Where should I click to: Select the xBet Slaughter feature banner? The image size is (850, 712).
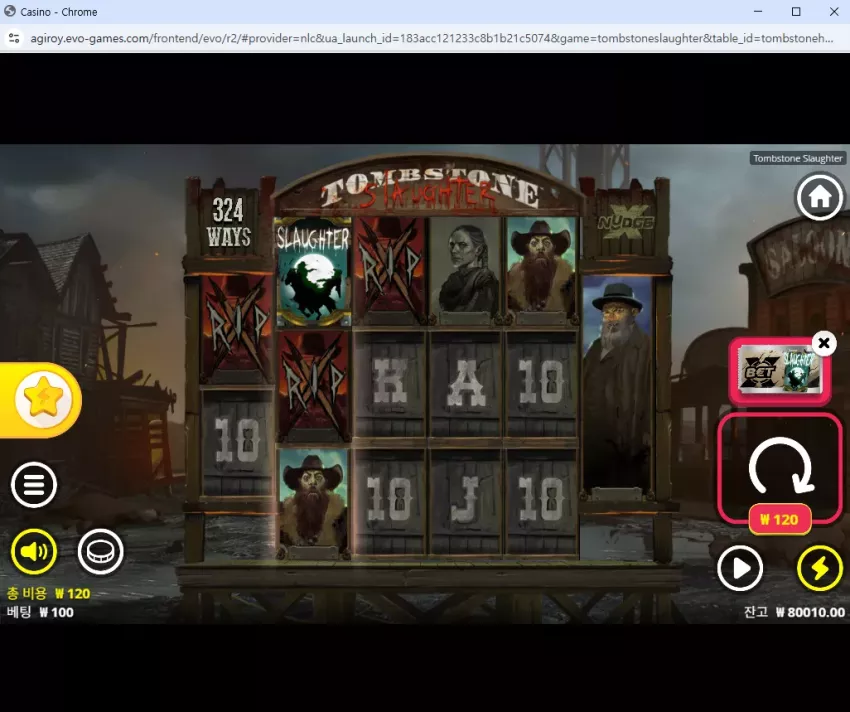click(780, 371)
